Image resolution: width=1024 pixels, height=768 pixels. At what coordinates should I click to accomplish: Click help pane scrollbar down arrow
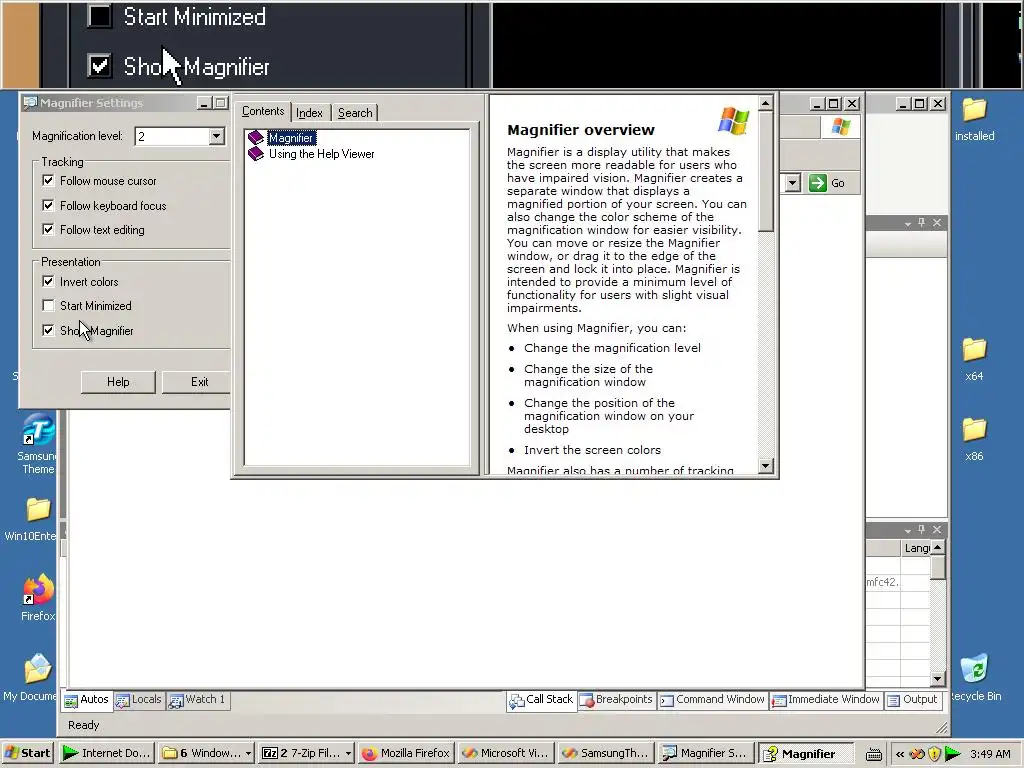766,466
